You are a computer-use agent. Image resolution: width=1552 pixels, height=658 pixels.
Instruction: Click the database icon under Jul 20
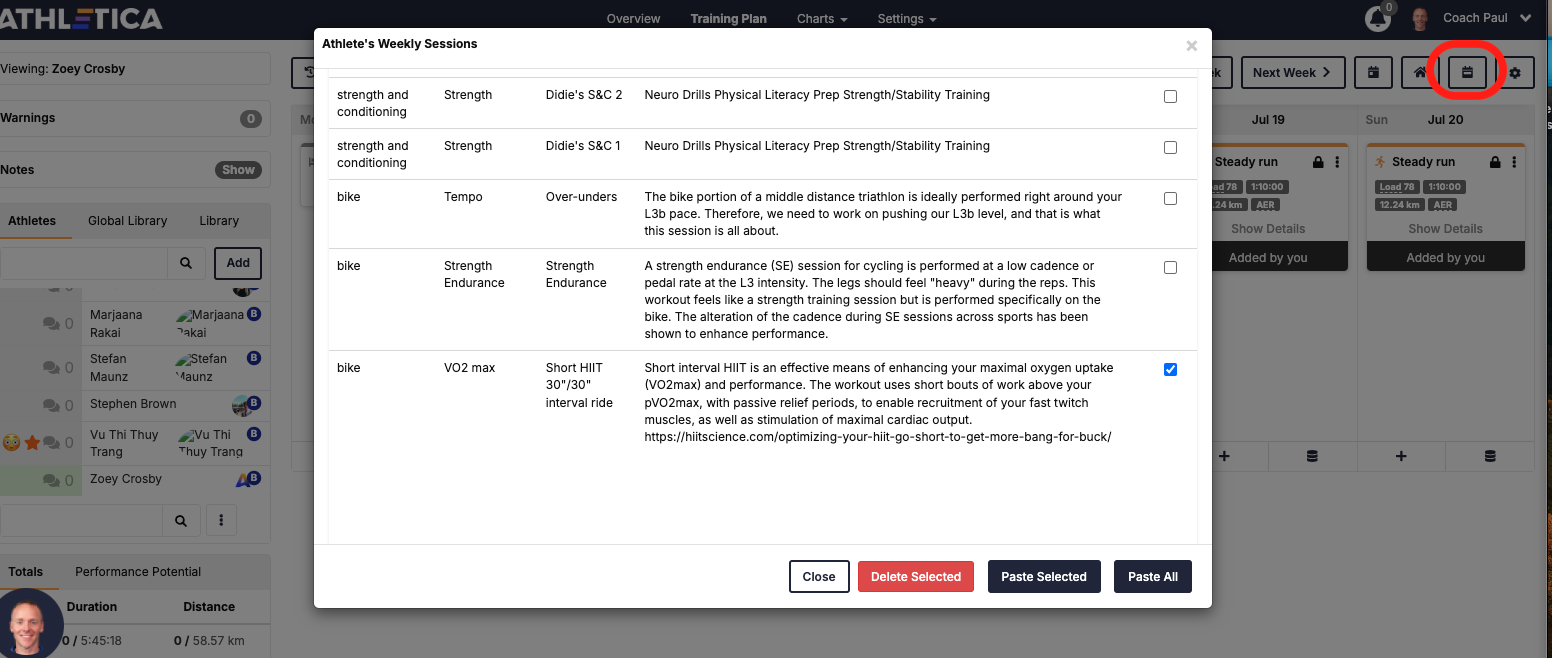(1490, 456)
